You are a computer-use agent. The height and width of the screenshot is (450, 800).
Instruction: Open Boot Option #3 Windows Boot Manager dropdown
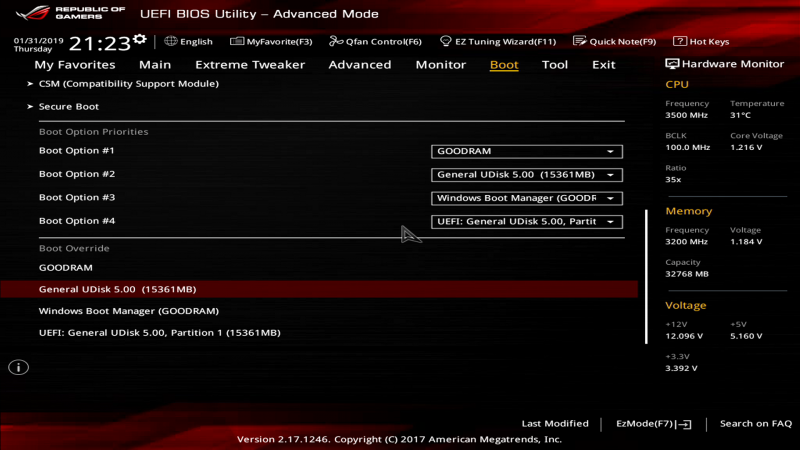(x=527, y=198)
